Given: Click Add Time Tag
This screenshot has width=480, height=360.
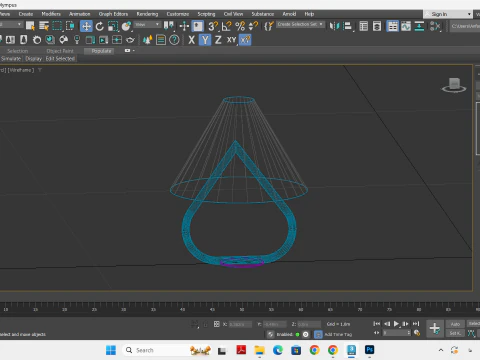Looking at the screenshot, I should click(x=338, y=334).
